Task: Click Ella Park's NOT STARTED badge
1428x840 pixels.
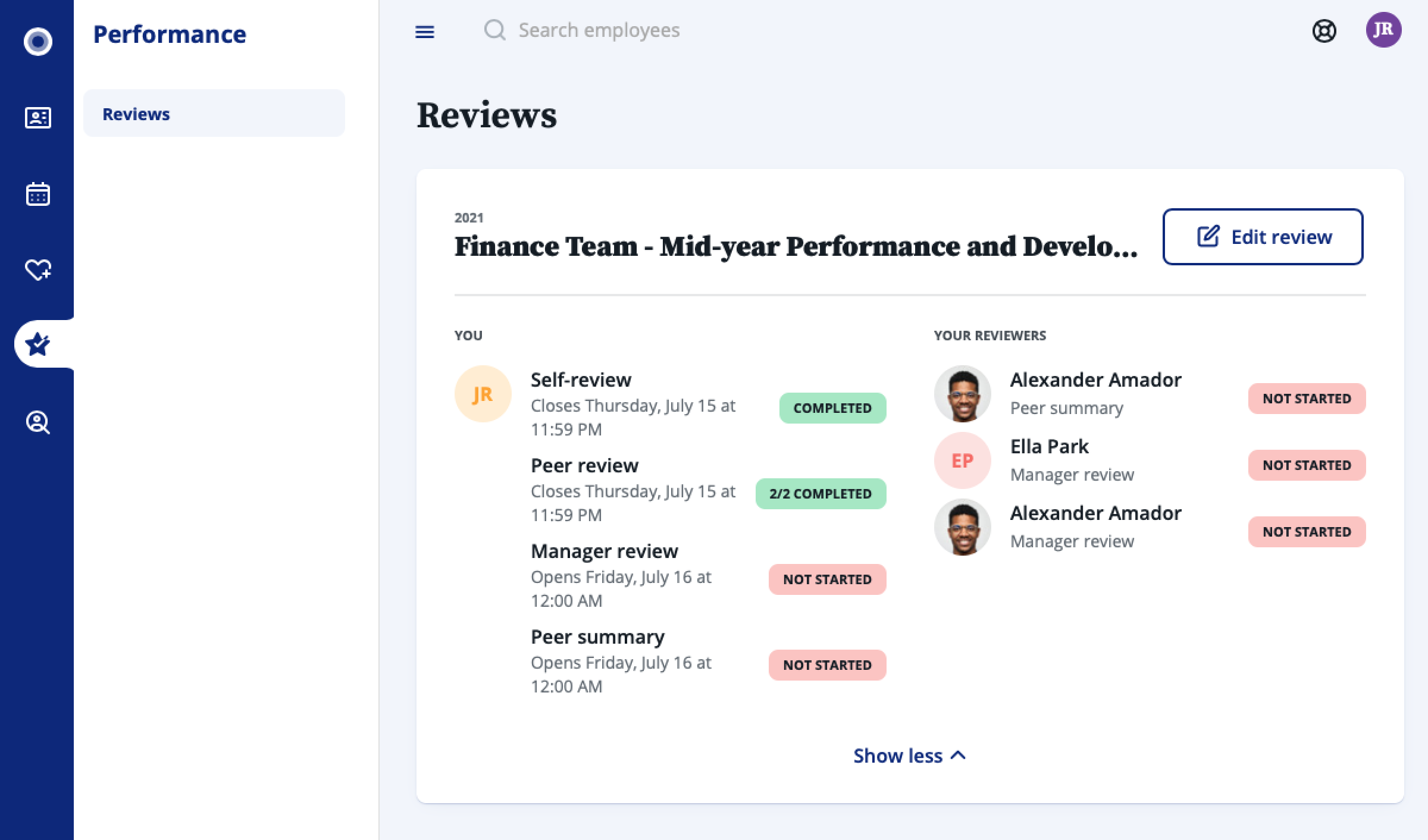Action: tap(1307, 465)
